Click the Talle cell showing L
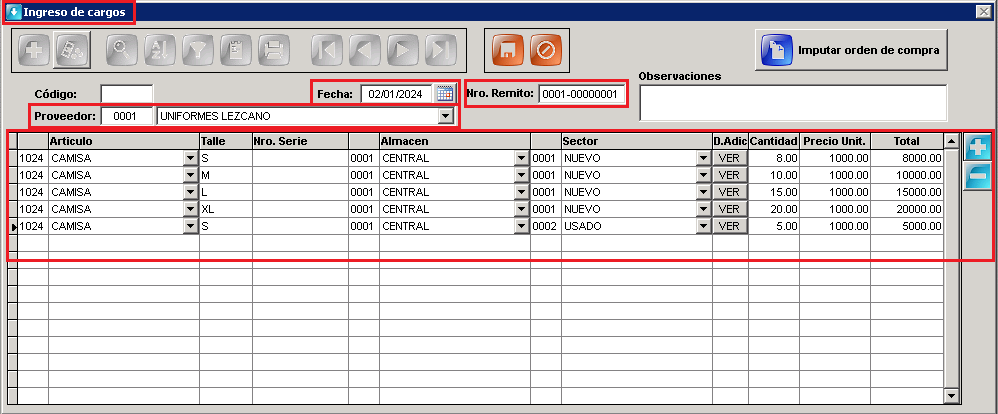The width and height of the screenshot is (998, 414). pos(226,192)
